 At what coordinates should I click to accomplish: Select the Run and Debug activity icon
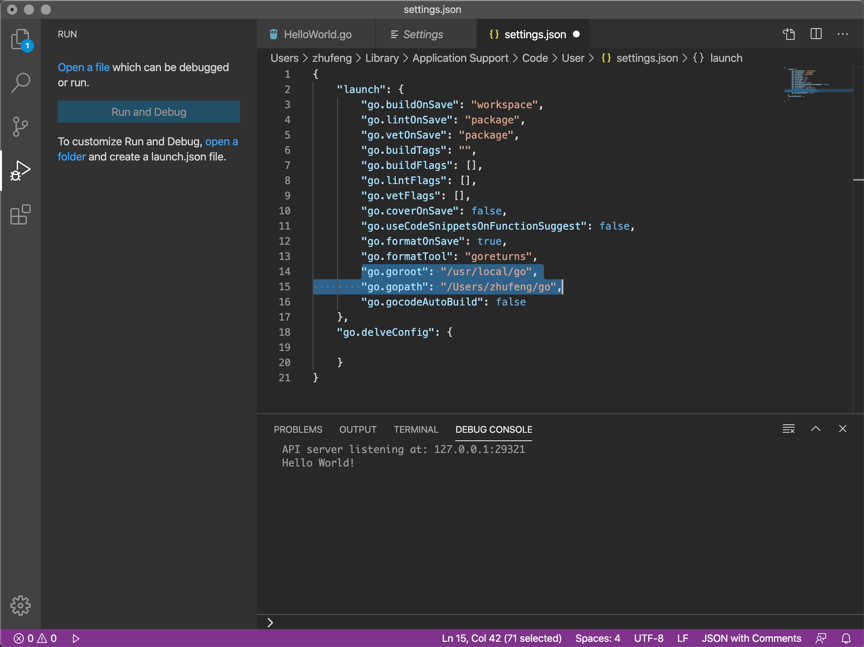coord(20,170)
